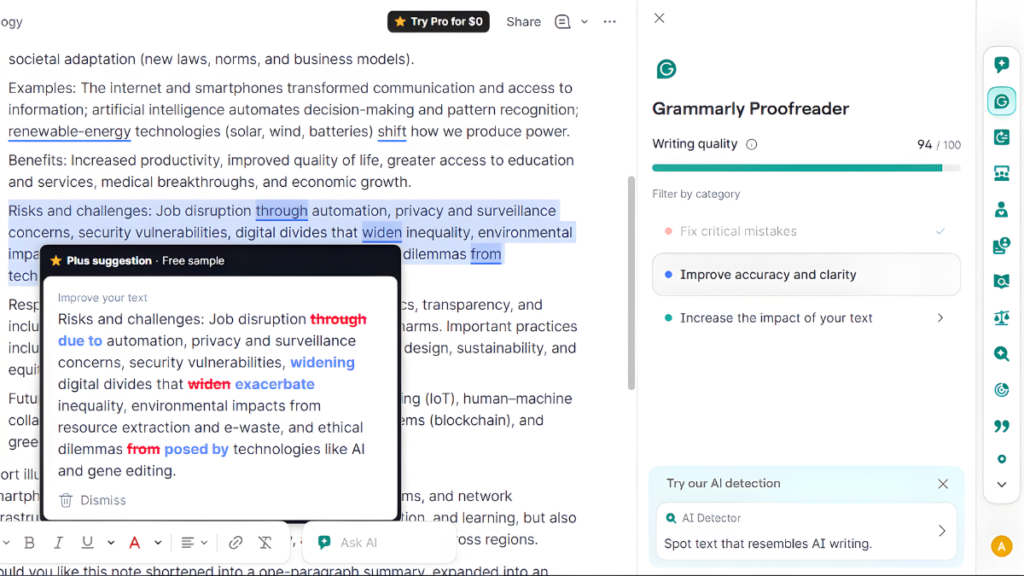Show the Writing quality info tooltip
The image size is (1024, 576).
coord(752,144)
